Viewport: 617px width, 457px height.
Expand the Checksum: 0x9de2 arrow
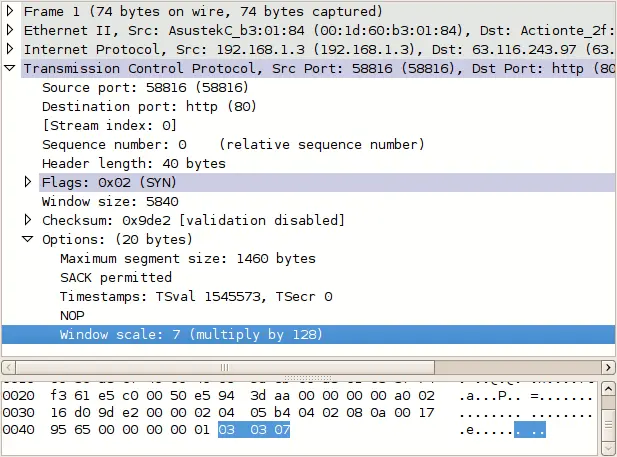[x=28, y=220]
